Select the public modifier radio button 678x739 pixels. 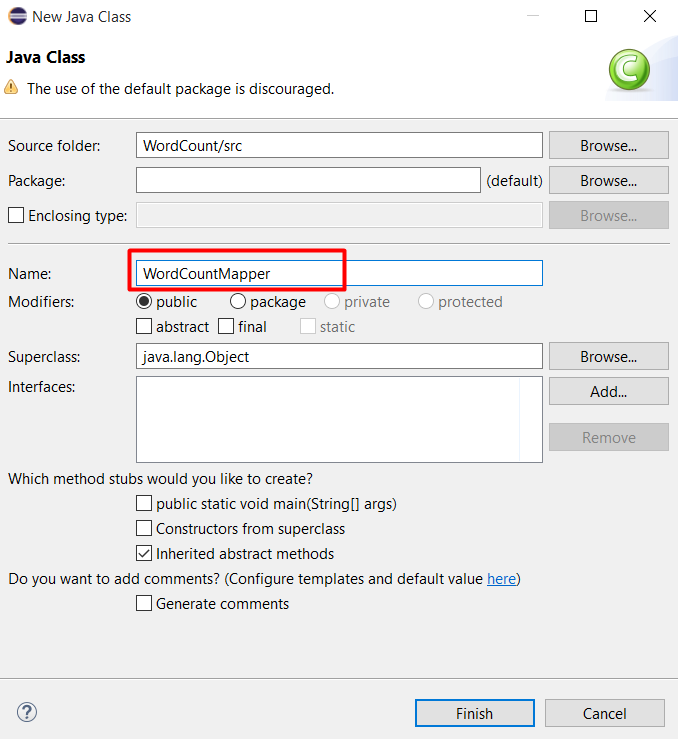click(x=144, y=301)
